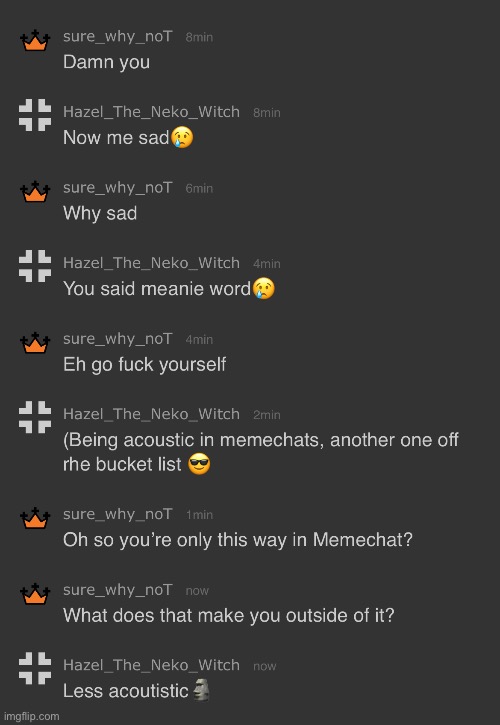
Task: Click the imgflip.com watermark link
Action: [32, 716]
